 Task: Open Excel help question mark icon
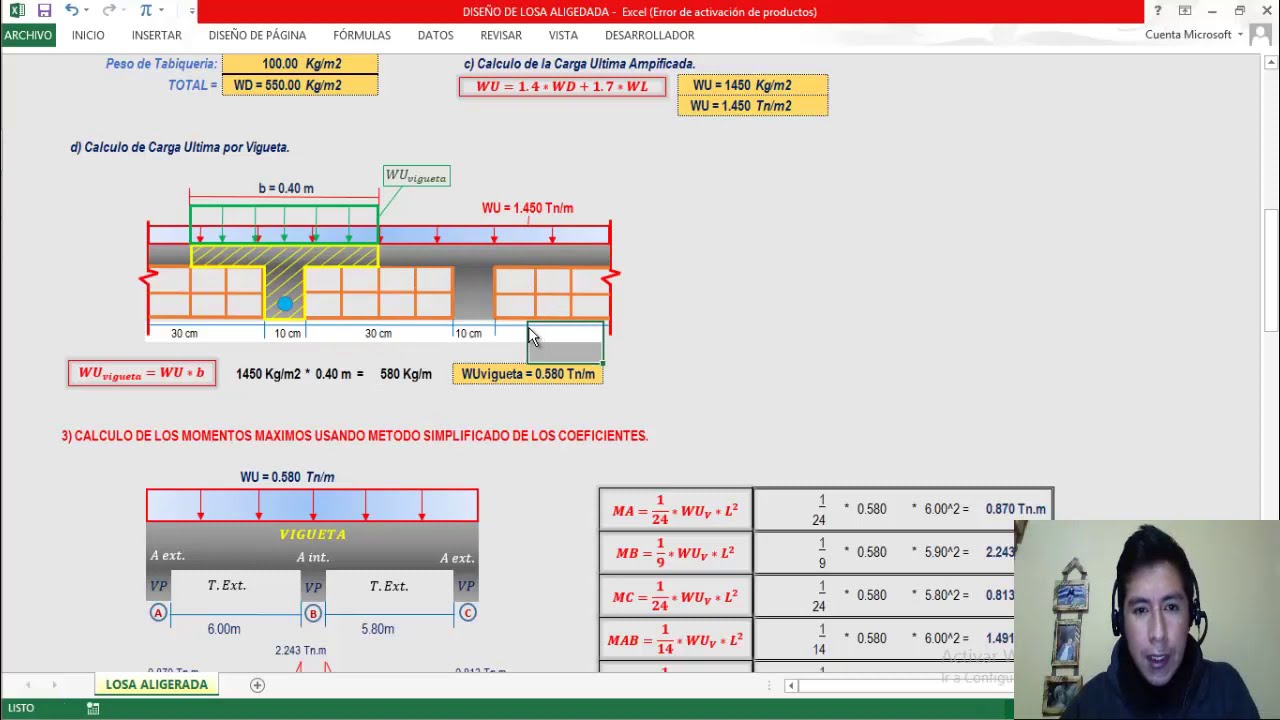(x=1157, y=11)
